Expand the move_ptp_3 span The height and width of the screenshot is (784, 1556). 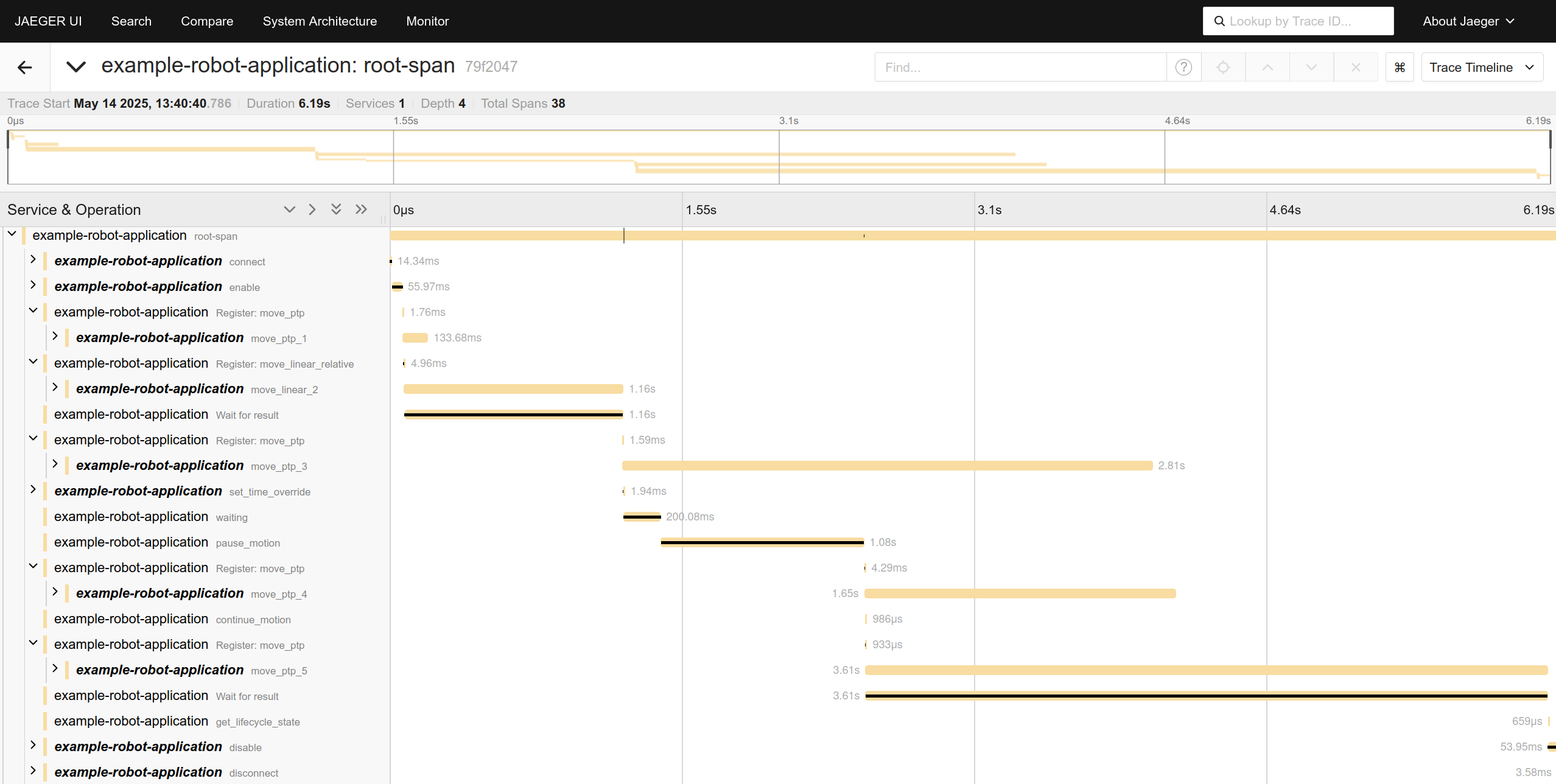(x=55, y=464)
